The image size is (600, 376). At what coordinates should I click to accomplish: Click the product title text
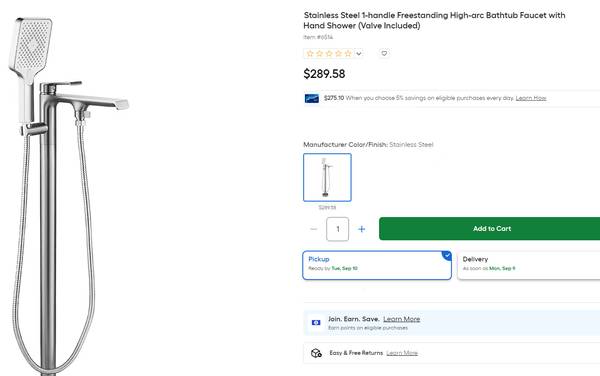[434, 20]
